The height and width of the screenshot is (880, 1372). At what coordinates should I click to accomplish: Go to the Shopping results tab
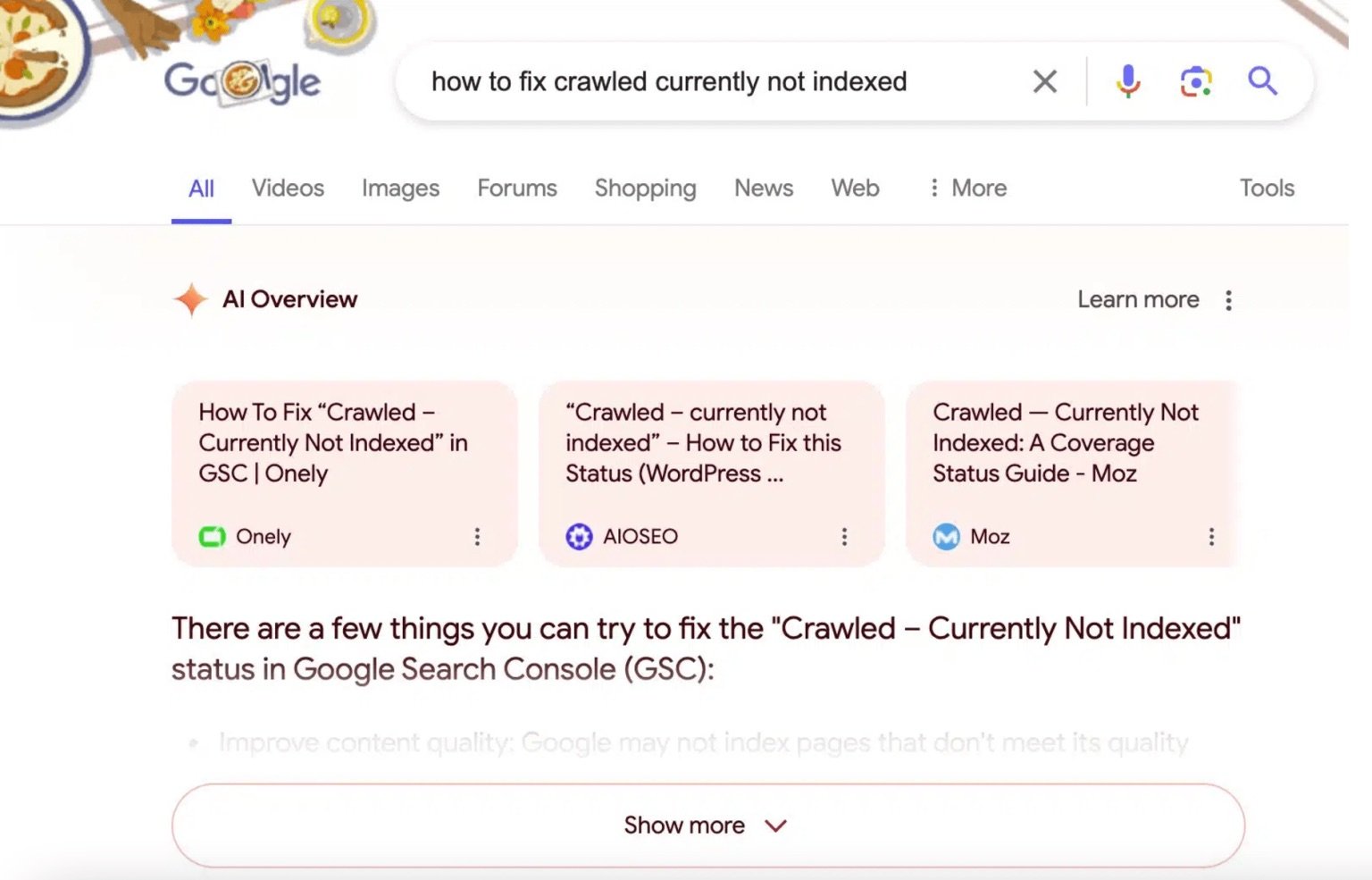tap(645, 188)
